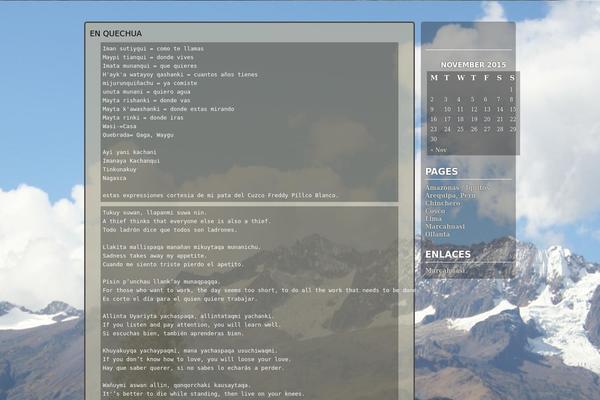
Task: Click the PAGES sidebar heading
Action: pos(441,171)
